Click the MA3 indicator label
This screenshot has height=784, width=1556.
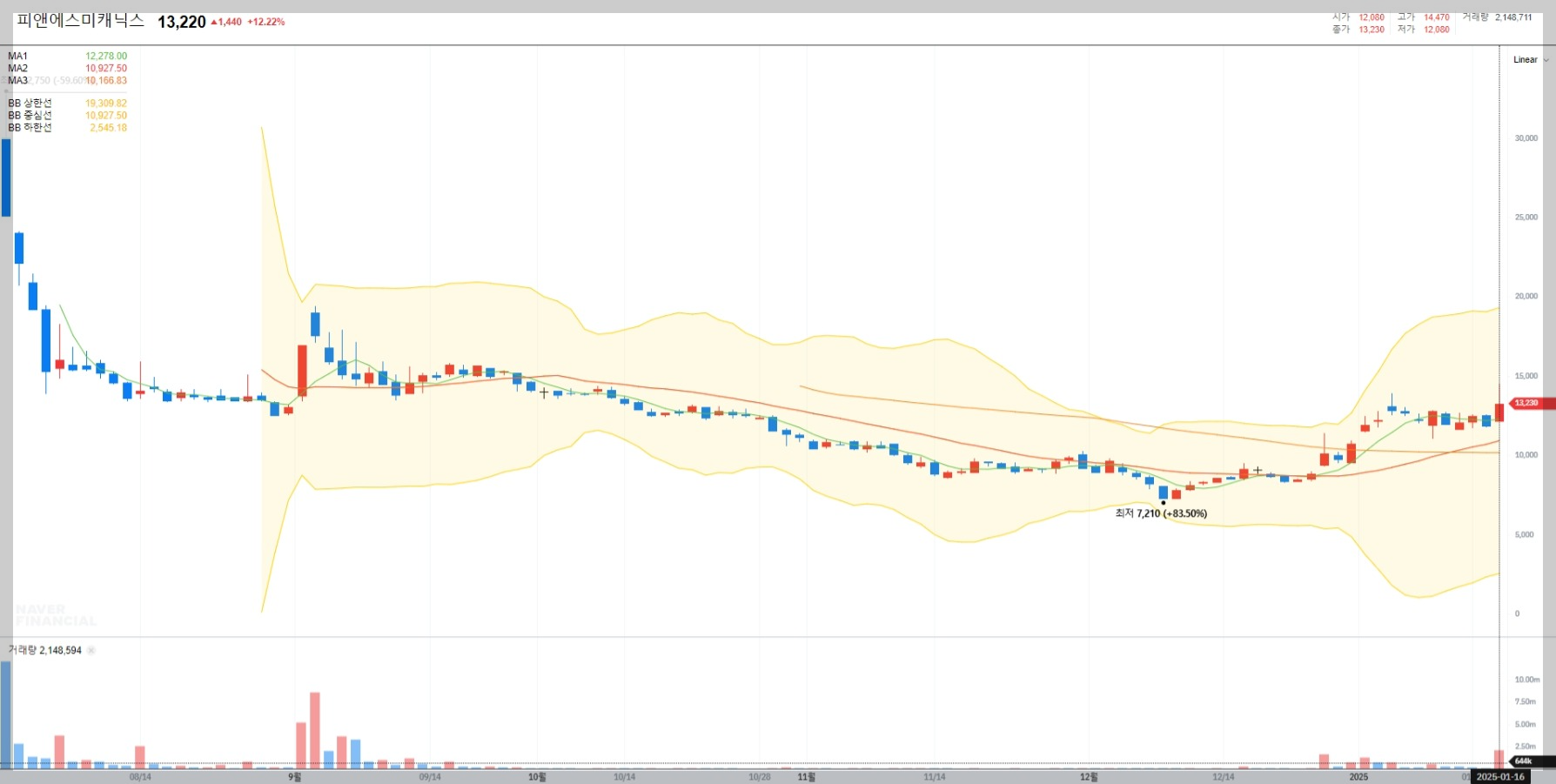pyautogui.click(x=17, y=80)
